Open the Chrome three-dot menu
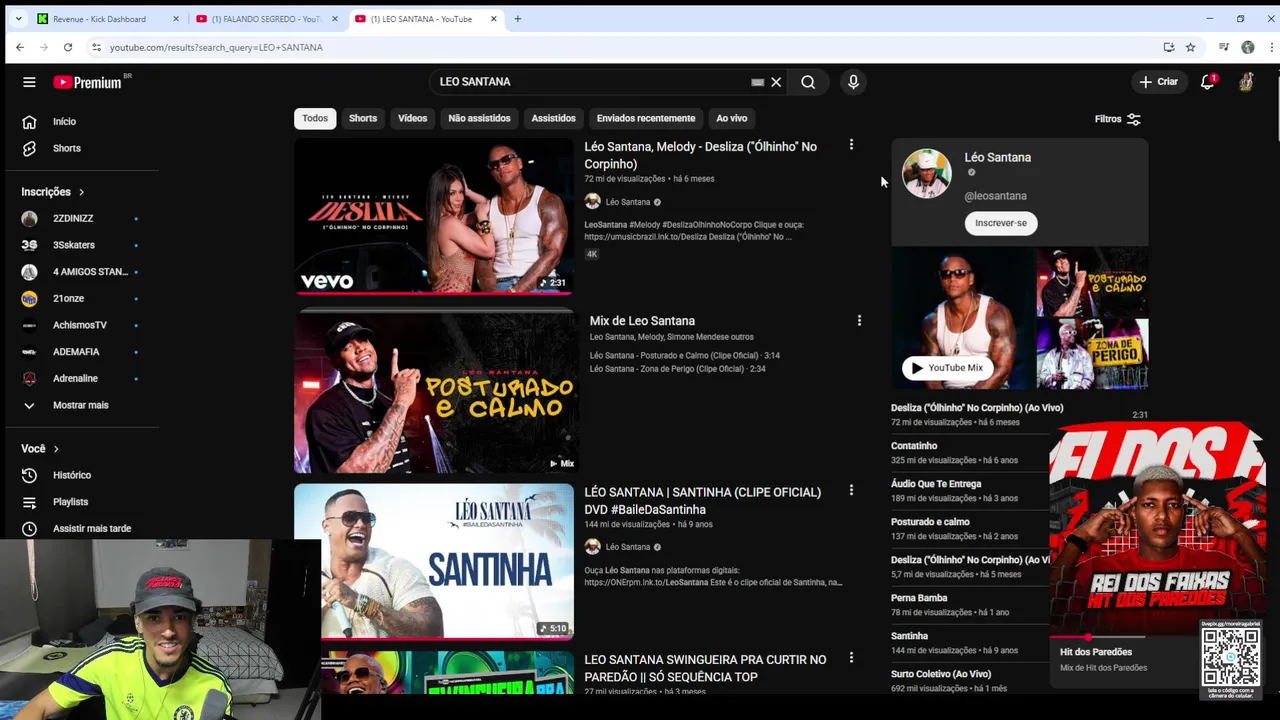1280x720 pixels. pos(1272,47)
